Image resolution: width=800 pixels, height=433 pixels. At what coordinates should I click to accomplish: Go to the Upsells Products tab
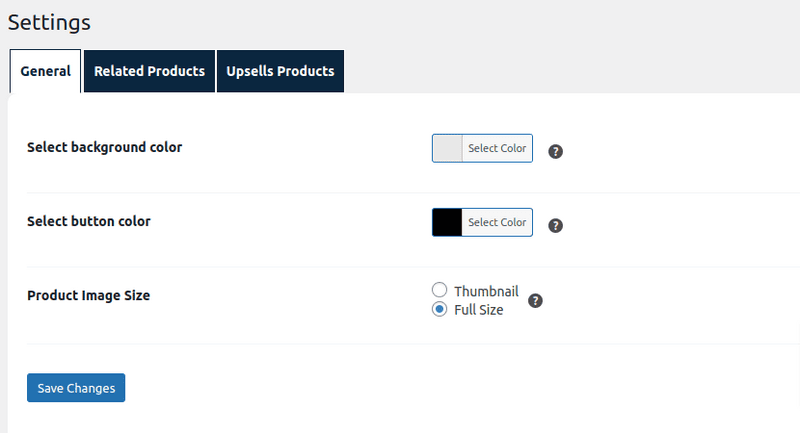pos(280,71)
